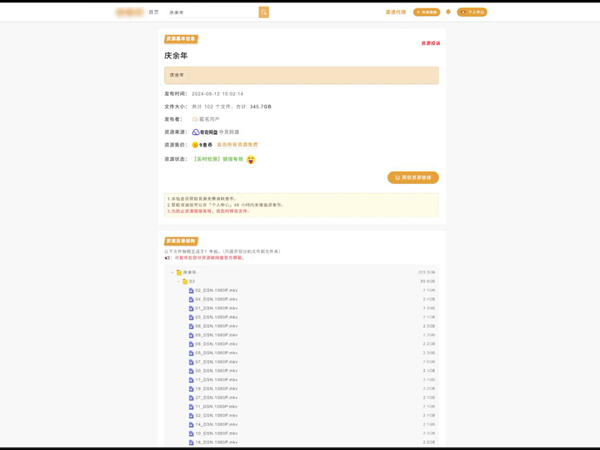This screenshot has width=600, height=450.
Task: Open the 首页 home nav item
Action: 153,12
